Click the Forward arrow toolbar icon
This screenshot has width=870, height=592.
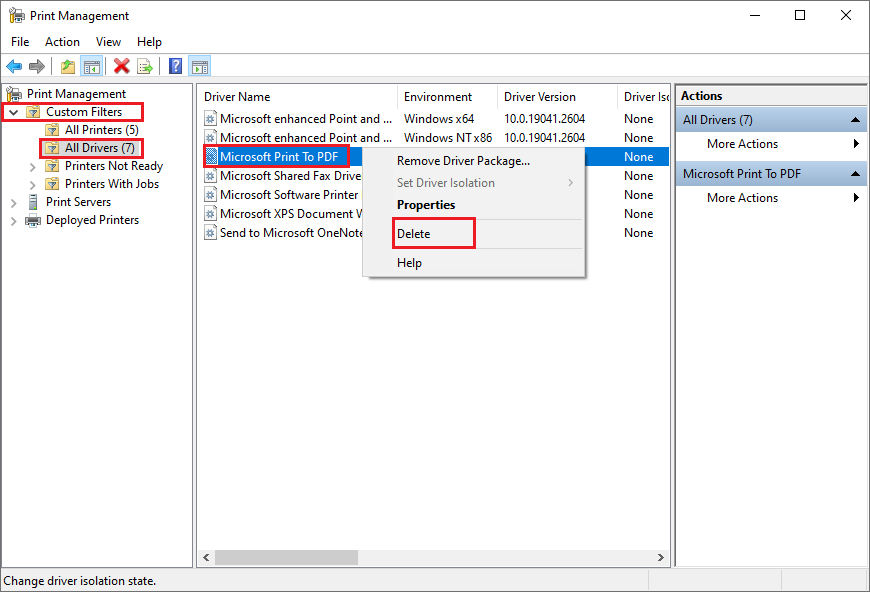tap(37, 67)
